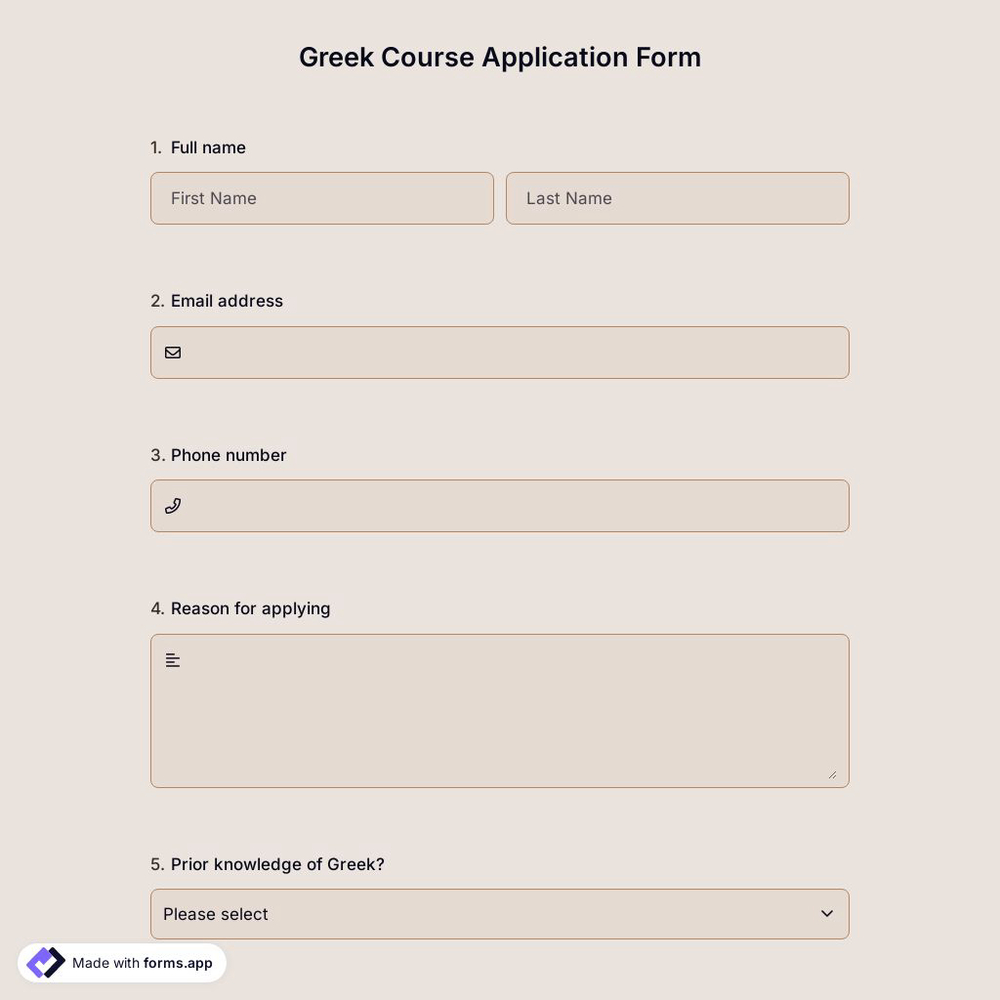Viewport: 1000px width, 1000px height.
Task: Click the Phone number input box
Action: coord(500,505)
